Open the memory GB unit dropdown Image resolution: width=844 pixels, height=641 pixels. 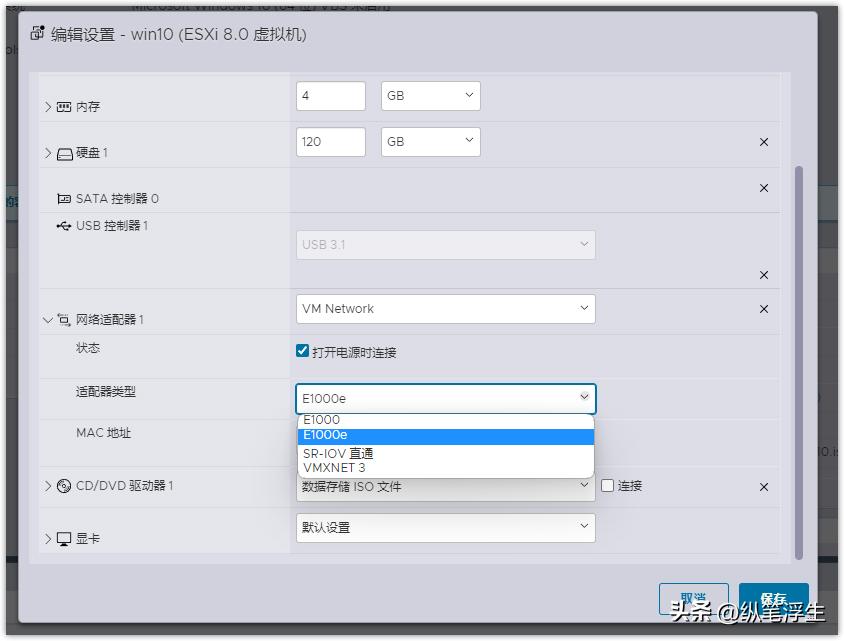431,96
